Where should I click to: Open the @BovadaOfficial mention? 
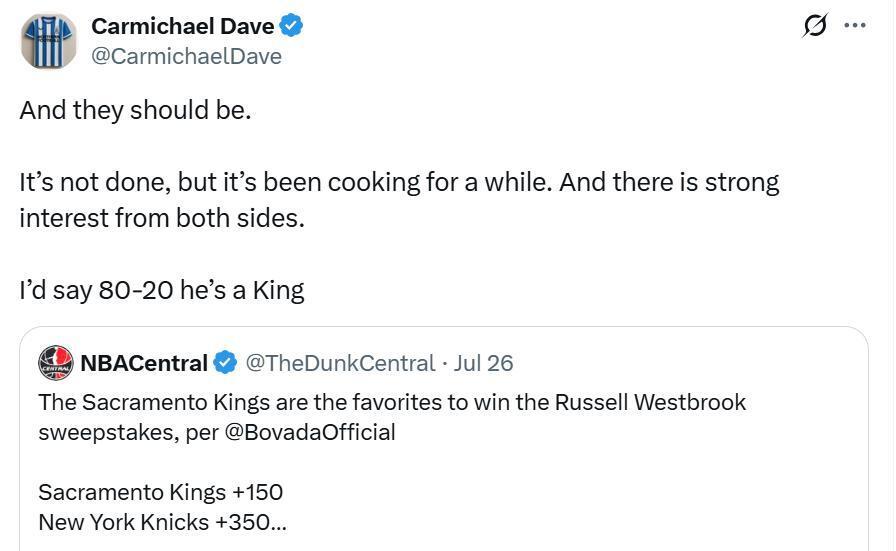(x=310, y=433)
